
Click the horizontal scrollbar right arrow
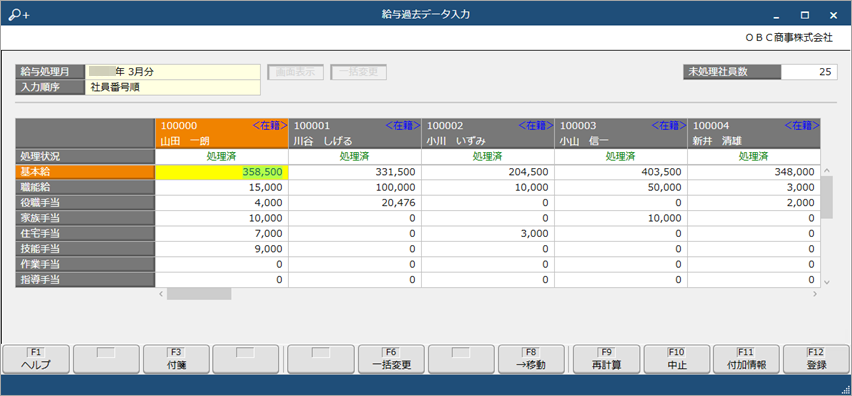click(815, 294)
